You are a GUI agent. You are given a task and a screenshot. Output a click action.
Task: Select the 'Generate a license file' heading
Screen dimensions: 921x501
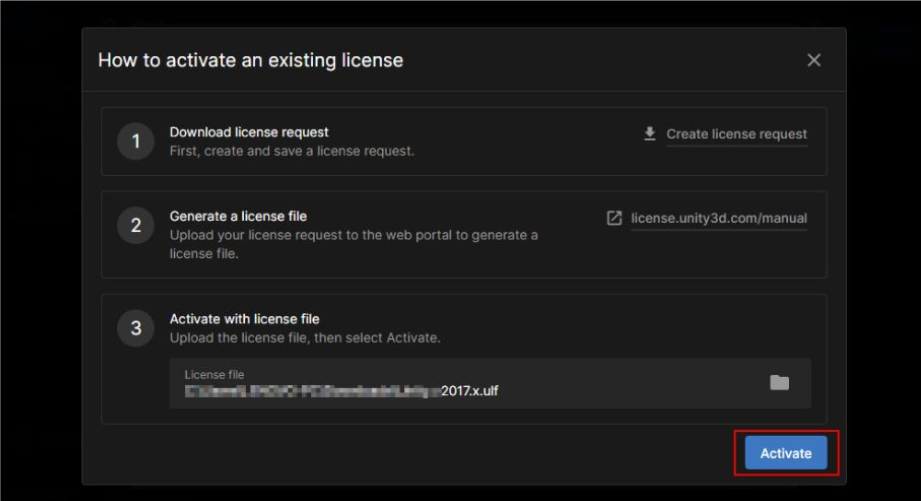[x=238, y=216]
